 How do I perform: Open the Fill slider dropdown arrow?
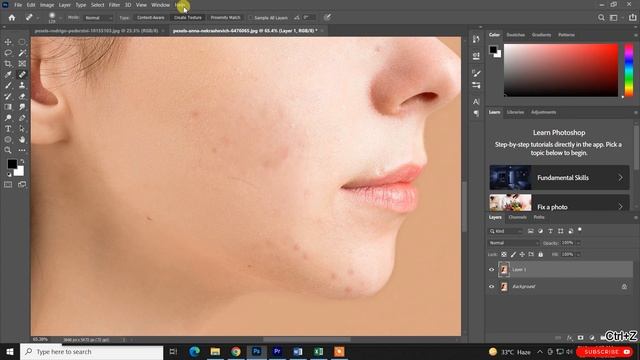click(x=578, y=254)
